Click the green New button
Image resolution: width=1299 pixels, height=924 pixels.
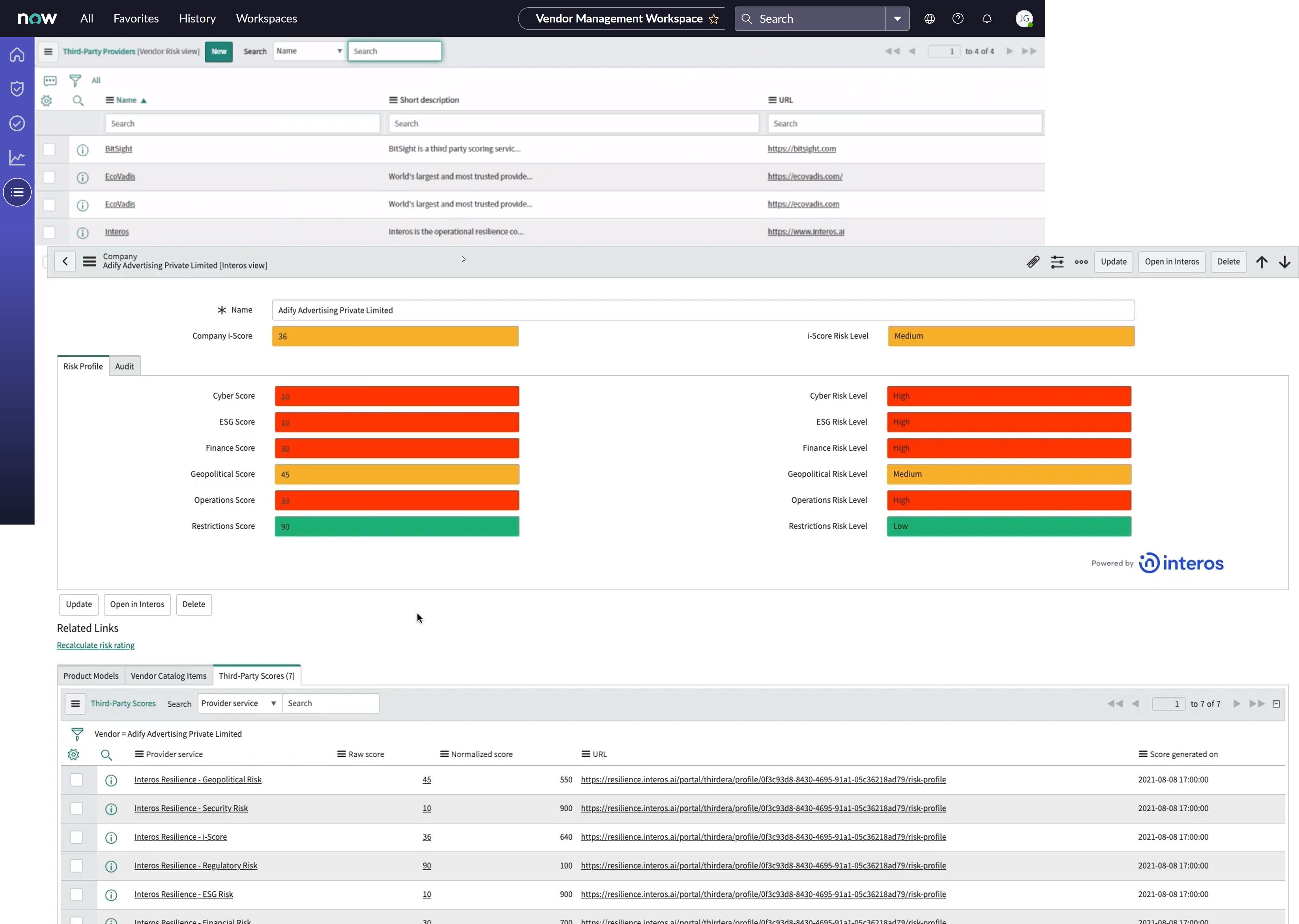219,51
